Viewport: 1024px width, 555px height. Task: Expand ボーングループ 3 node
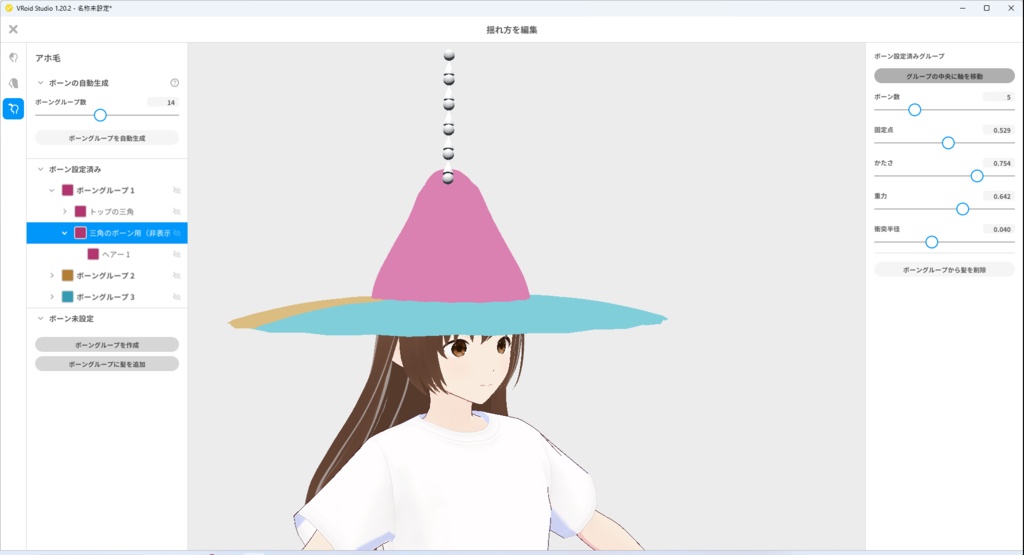coord(52,296)
